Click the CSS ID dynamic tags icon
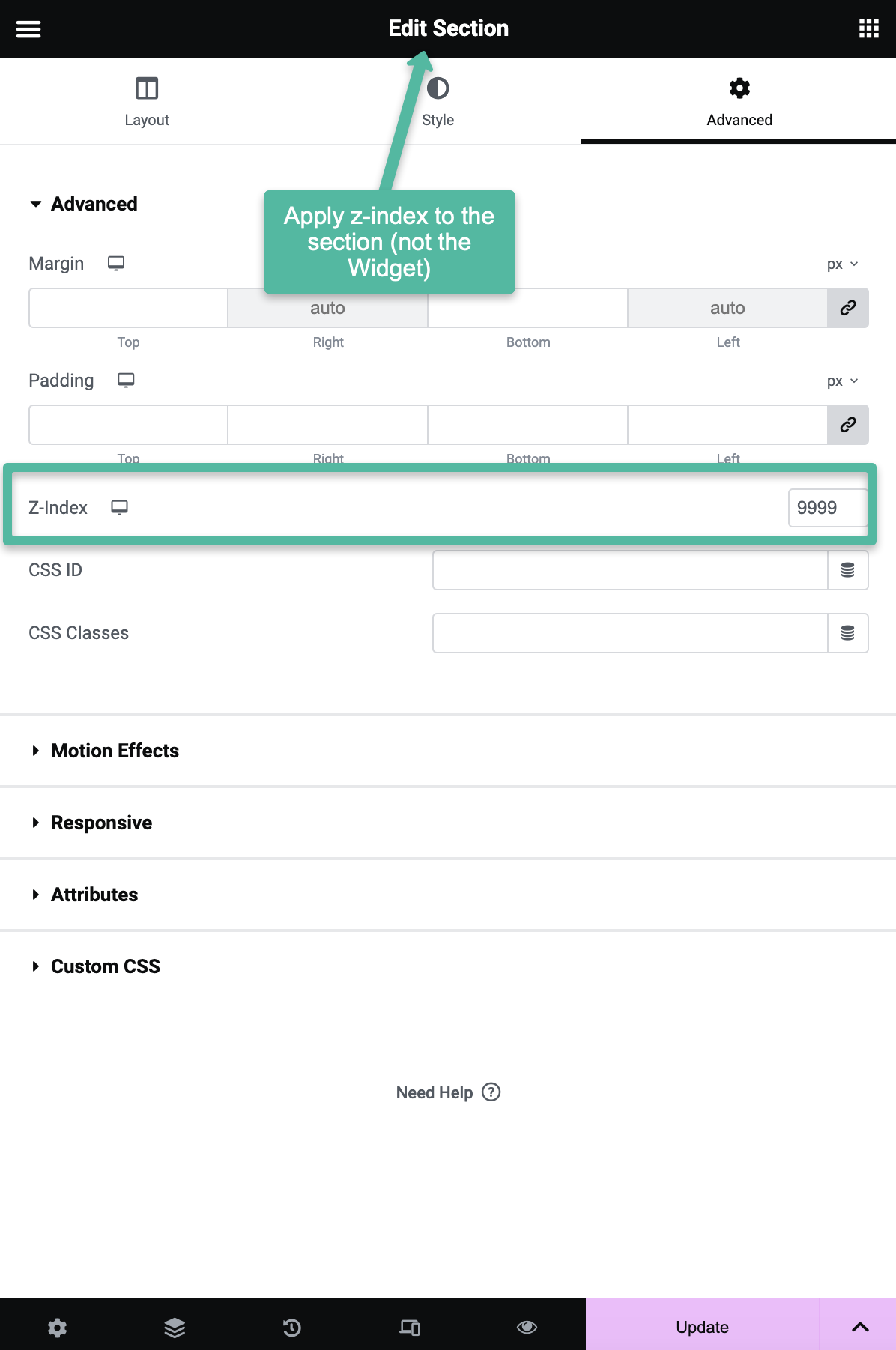The width and height of the screenshot is (896, 1350). click(847, 570)
